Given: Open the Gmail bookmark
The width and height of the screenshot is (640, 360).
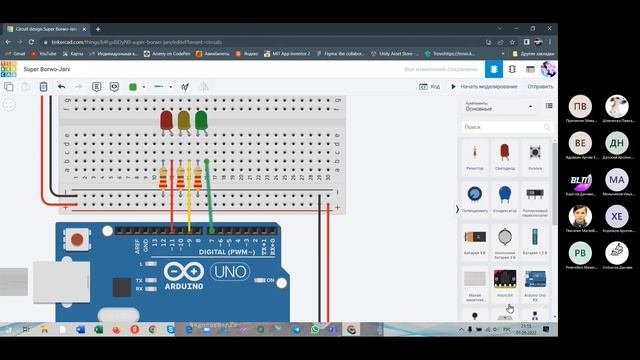Looking at the screenshot, I should (16, 53).
